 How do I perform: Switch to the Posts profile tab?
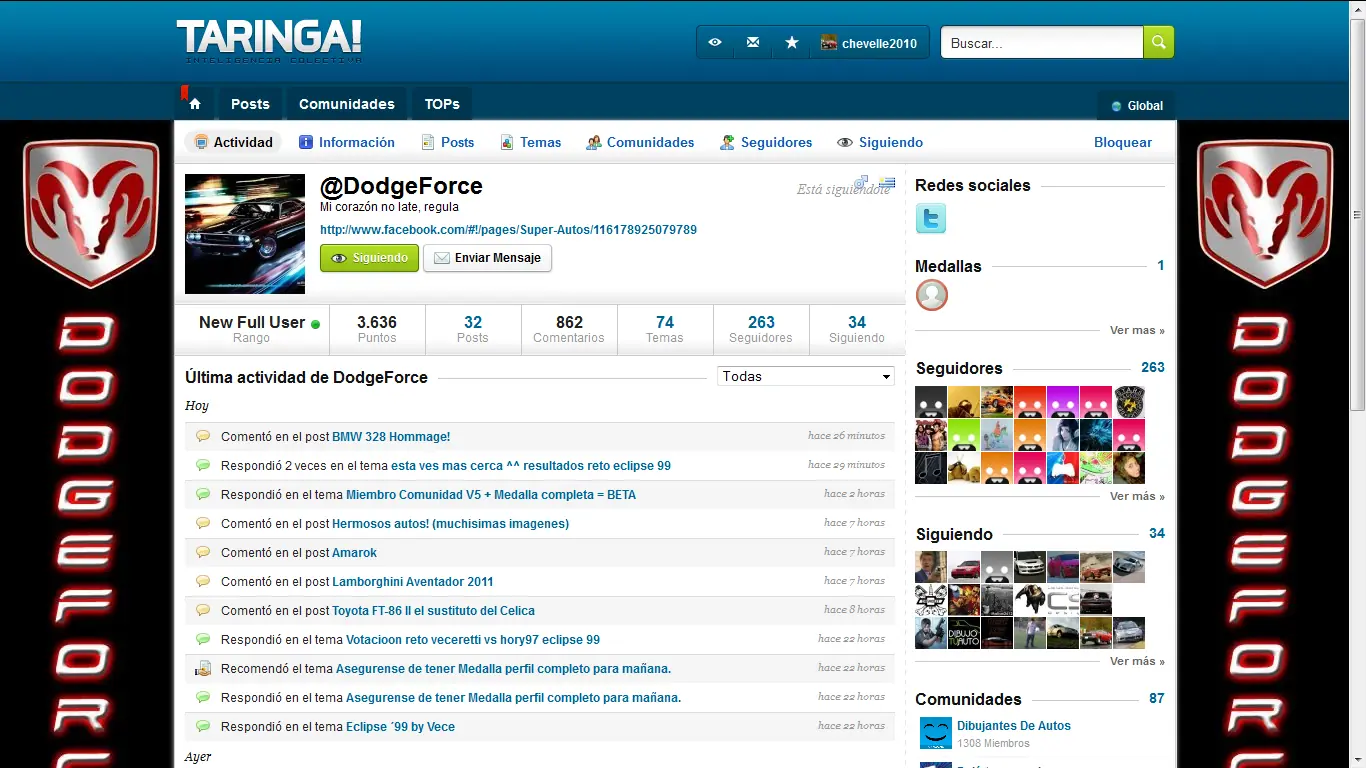click(x=447, y=142)
